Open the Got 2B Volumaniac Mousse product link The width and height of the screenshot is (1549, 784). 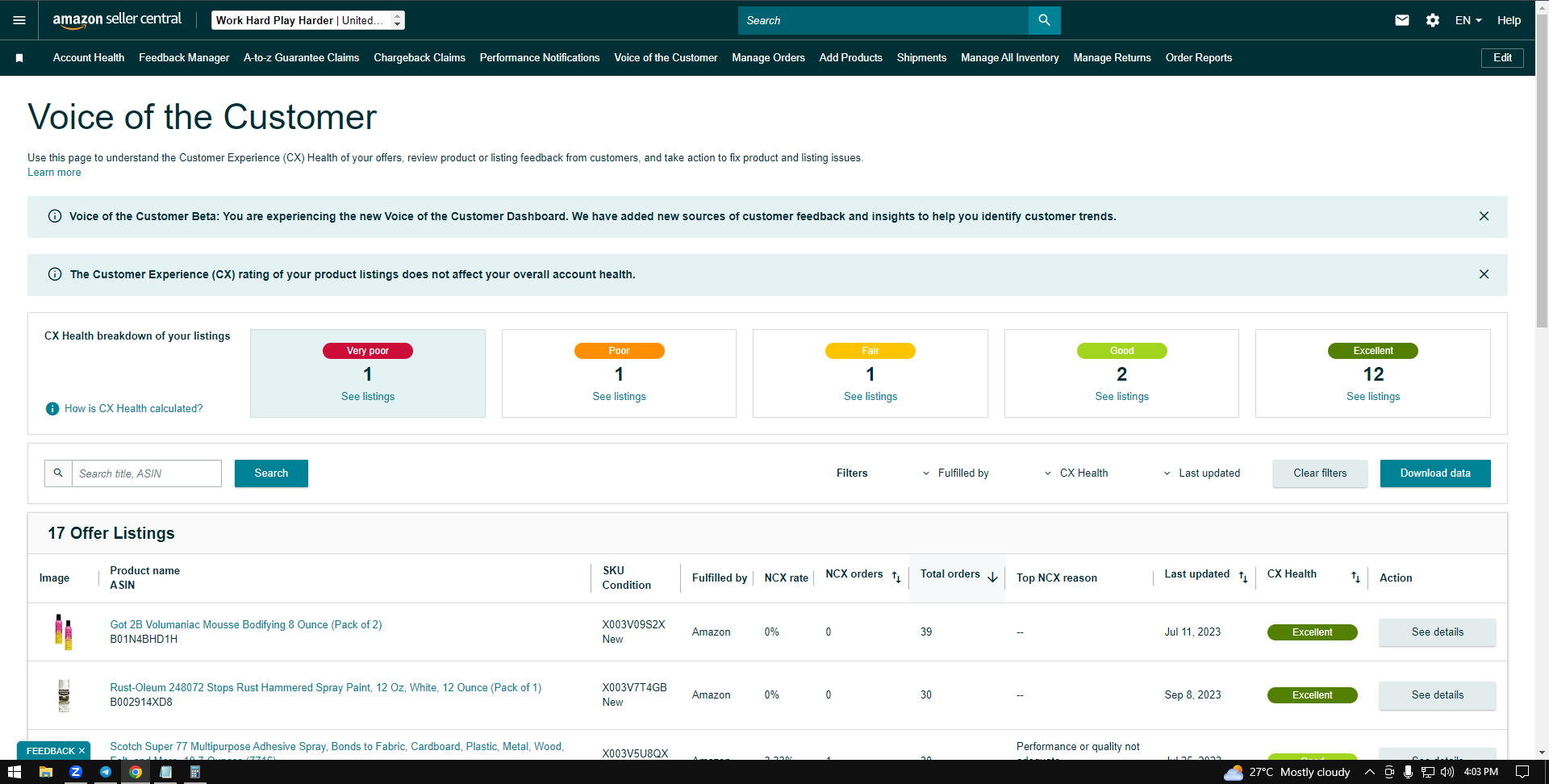point(246,625)
